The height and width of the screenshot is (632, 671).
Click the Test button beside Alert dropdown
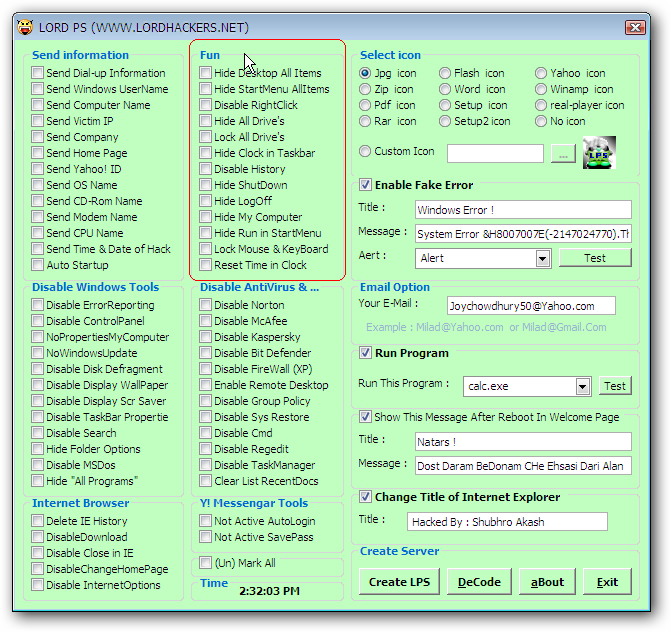(x=594, y=258)
